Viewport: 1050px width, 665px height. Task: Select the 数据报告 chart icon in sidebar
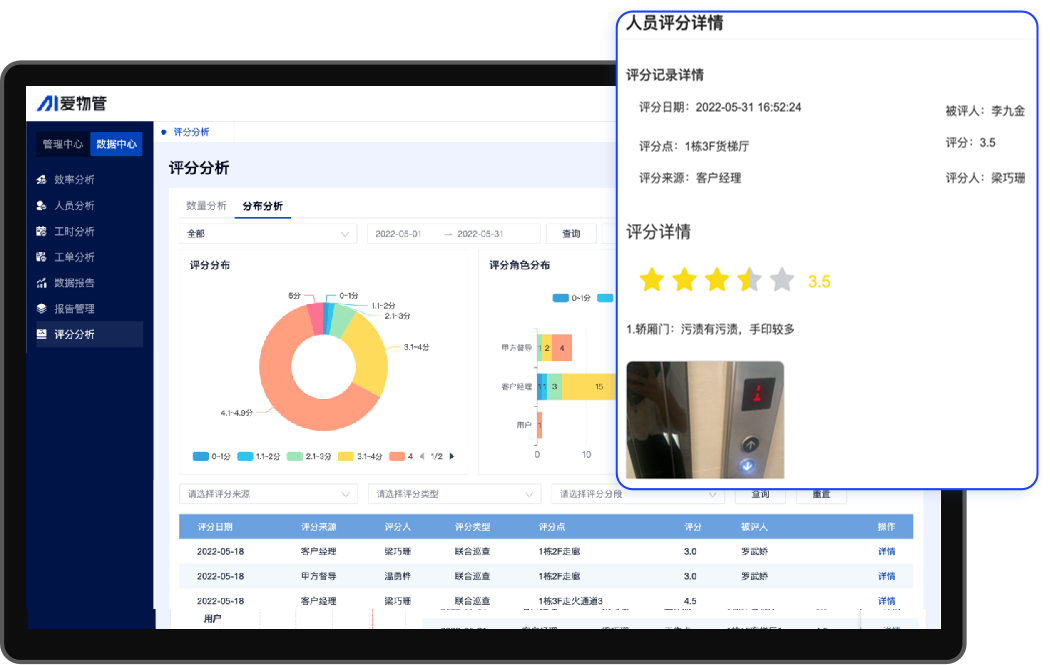click(x=42, y=283)
